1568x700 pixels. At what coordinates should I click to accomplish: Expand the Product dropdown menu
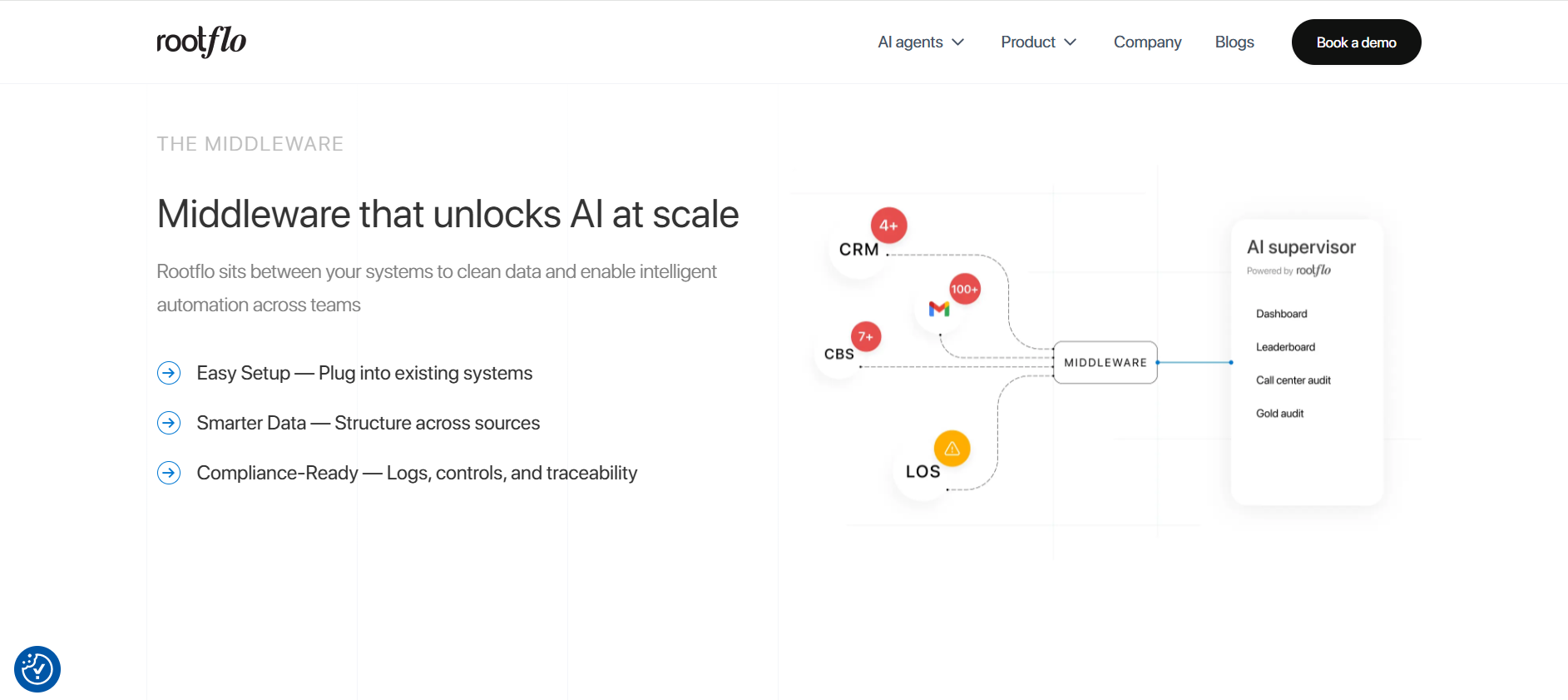1039,42
